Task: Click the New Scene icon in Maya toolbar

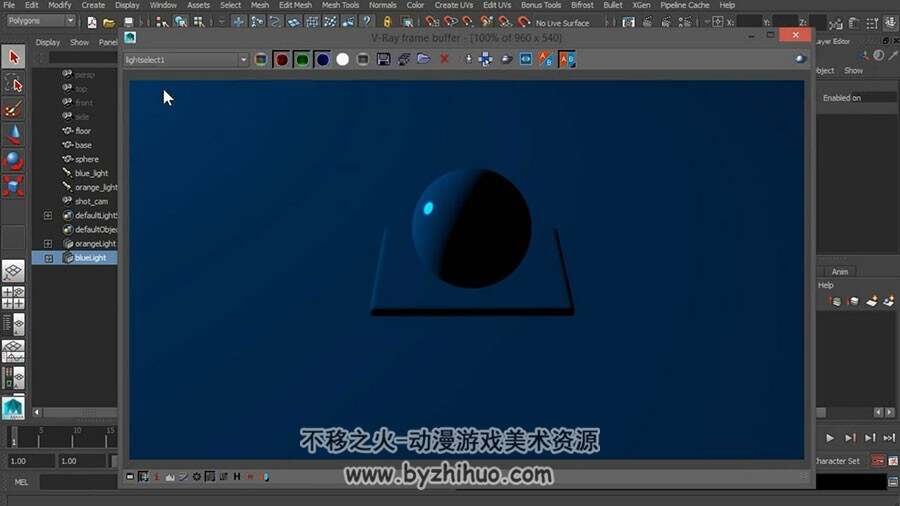Action: 92,22
